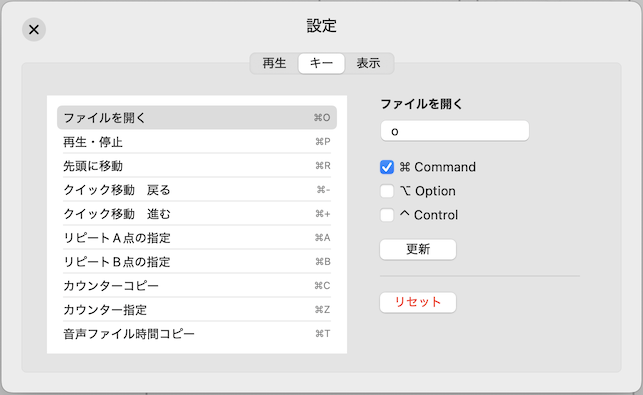This screenshot has width=643, height=395.
Task: Open the 表示 tab
Action: pos(368,63)
